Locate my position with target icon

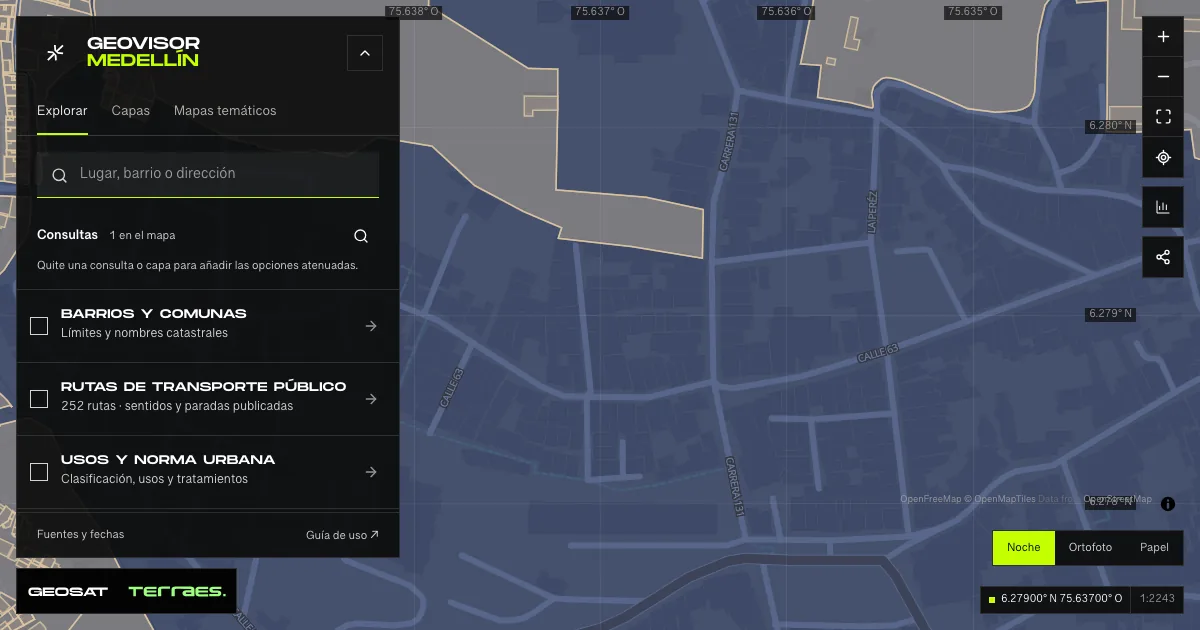[x=1163, y=157]
